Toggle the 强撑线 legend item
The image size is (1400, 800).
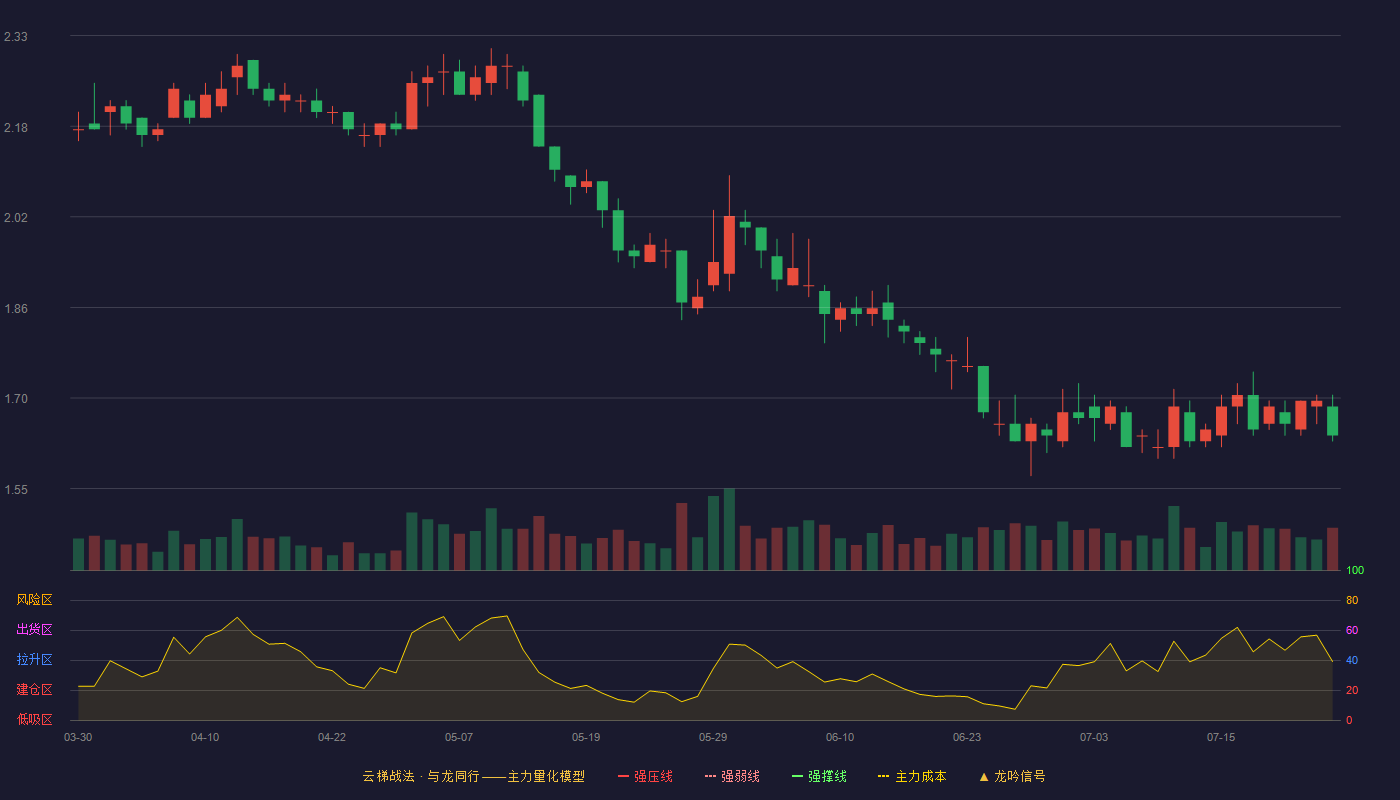click(819, 776)
